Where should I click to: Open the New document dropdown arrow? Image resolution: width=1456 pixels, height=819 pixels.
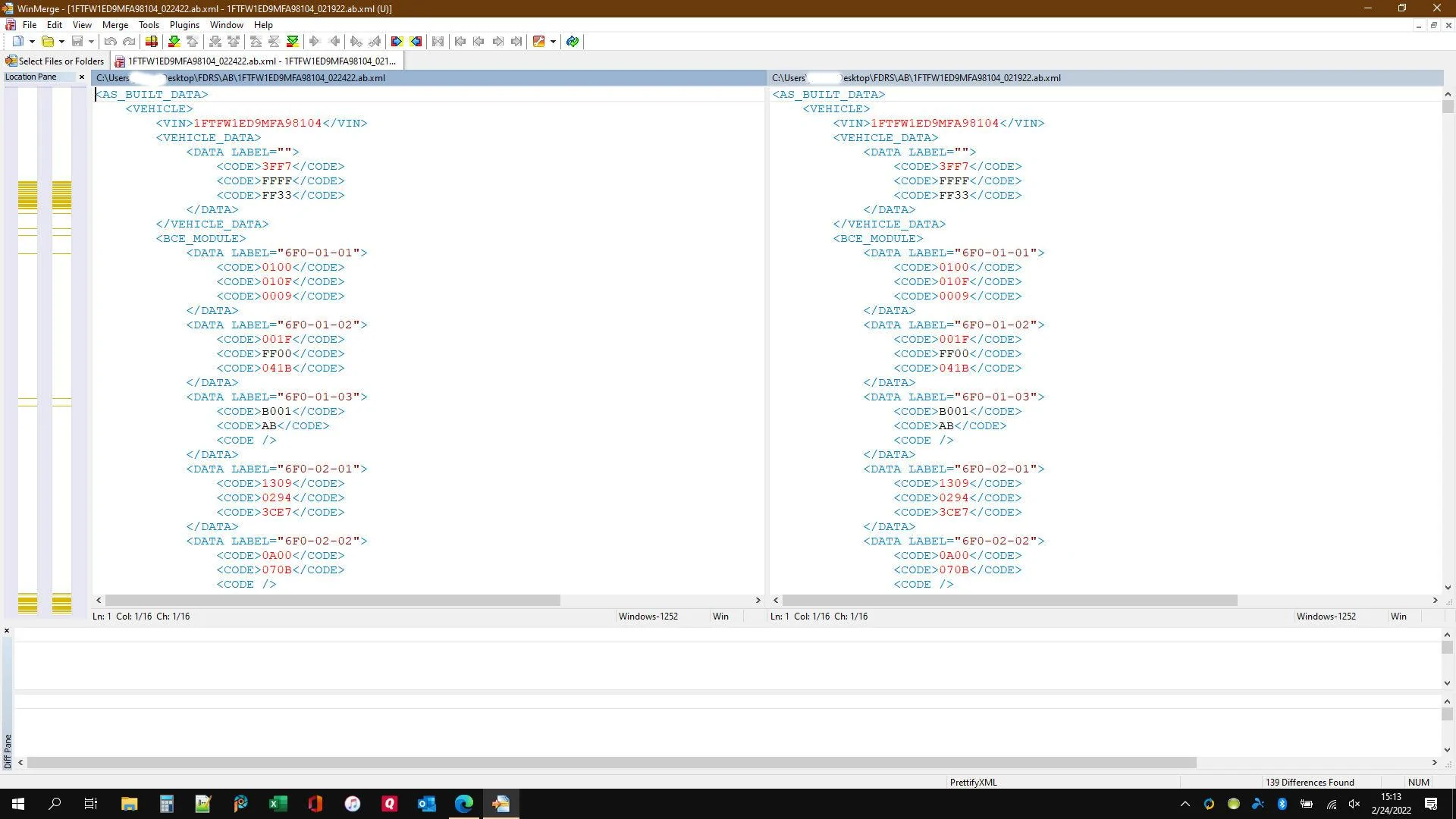(32, 42)
